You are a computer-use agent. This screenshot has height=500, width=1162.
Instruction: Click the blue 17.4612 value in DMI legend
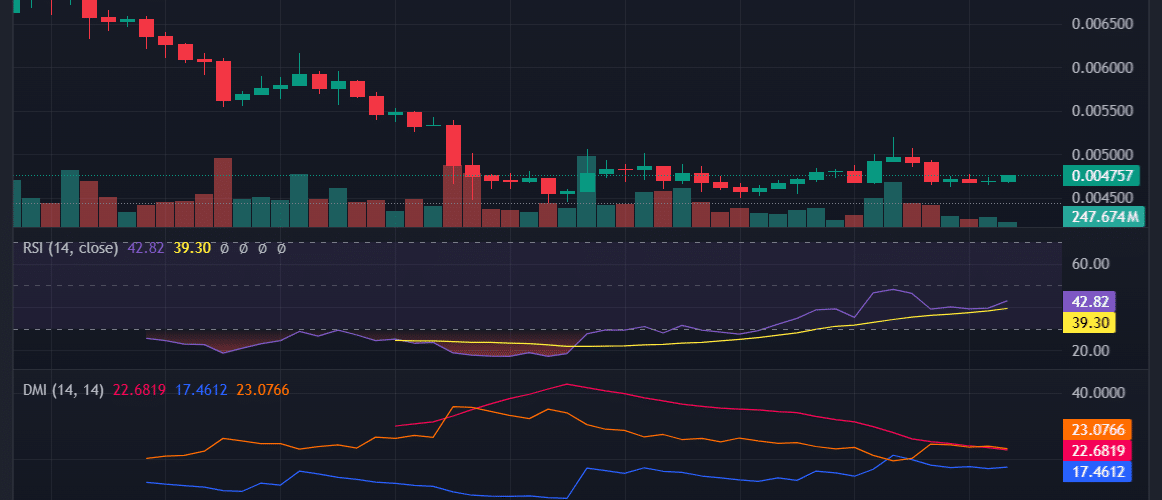tap(204, 389)
